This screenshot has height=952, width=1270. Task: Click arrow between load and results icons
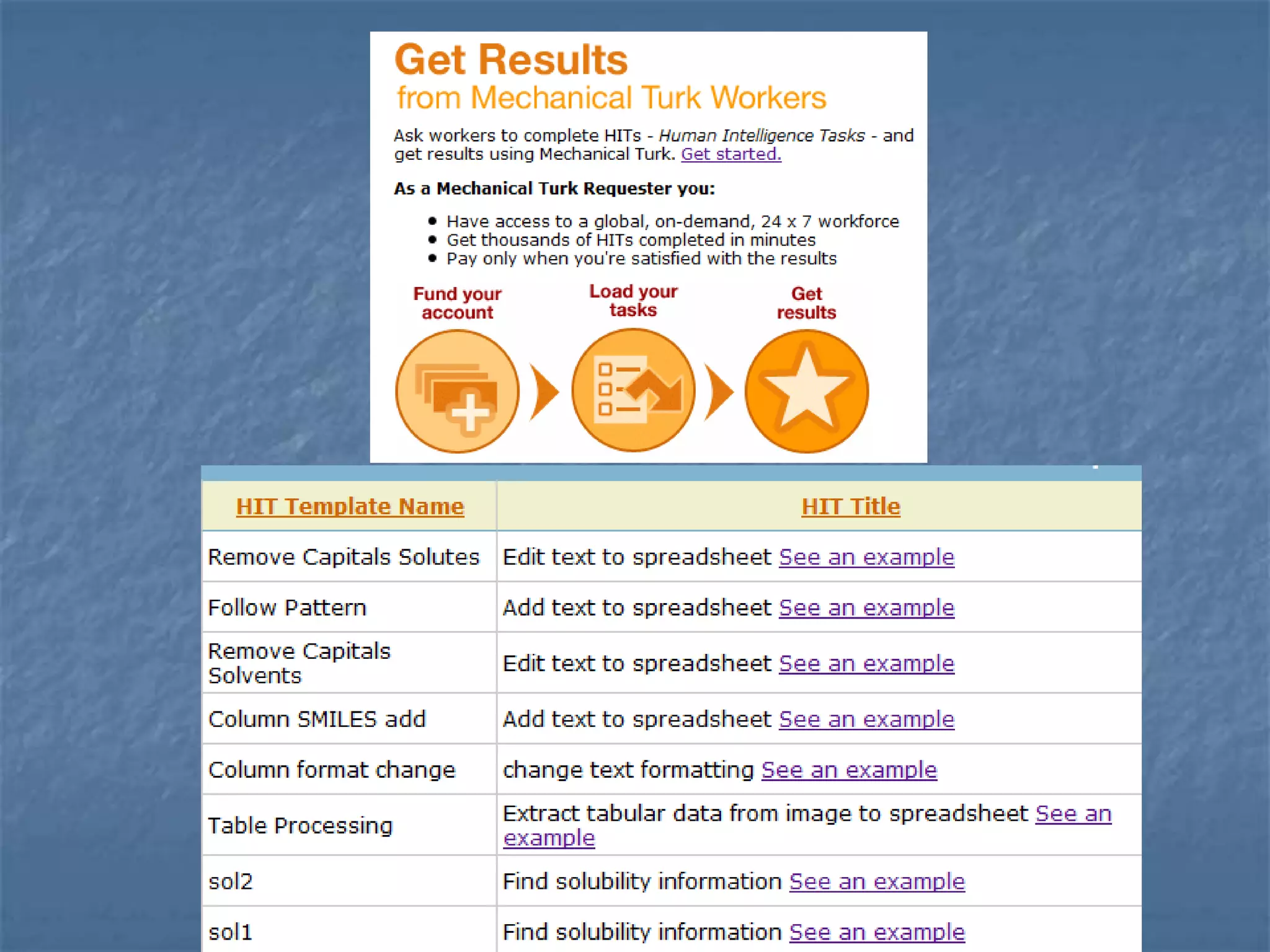(719, 392)
